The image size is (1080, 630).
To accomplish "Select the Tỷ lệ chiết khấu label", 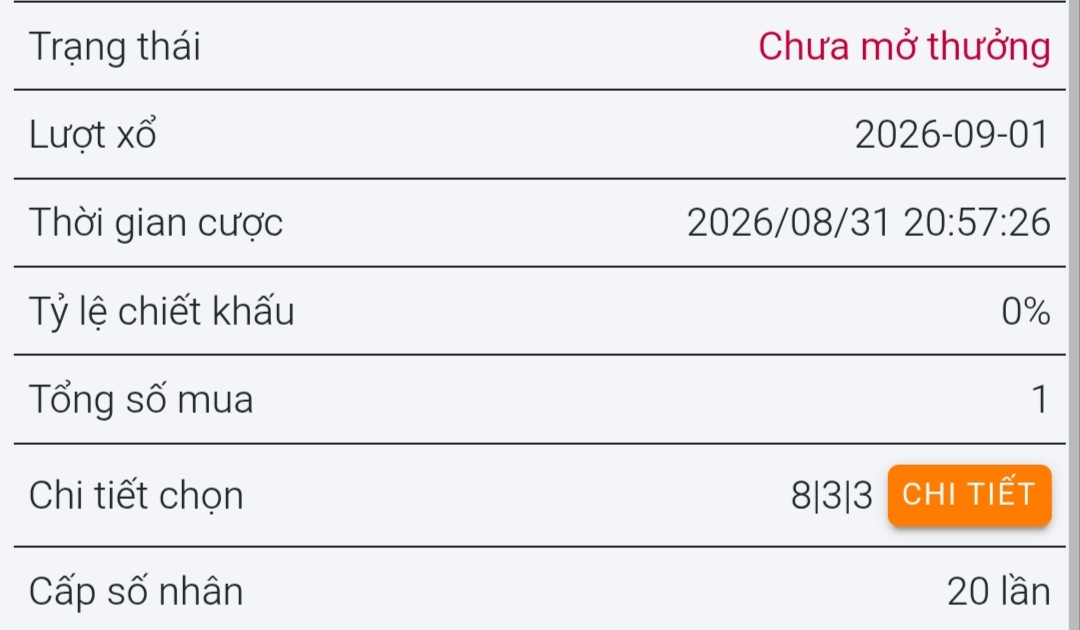I will (x=162, y=311).
